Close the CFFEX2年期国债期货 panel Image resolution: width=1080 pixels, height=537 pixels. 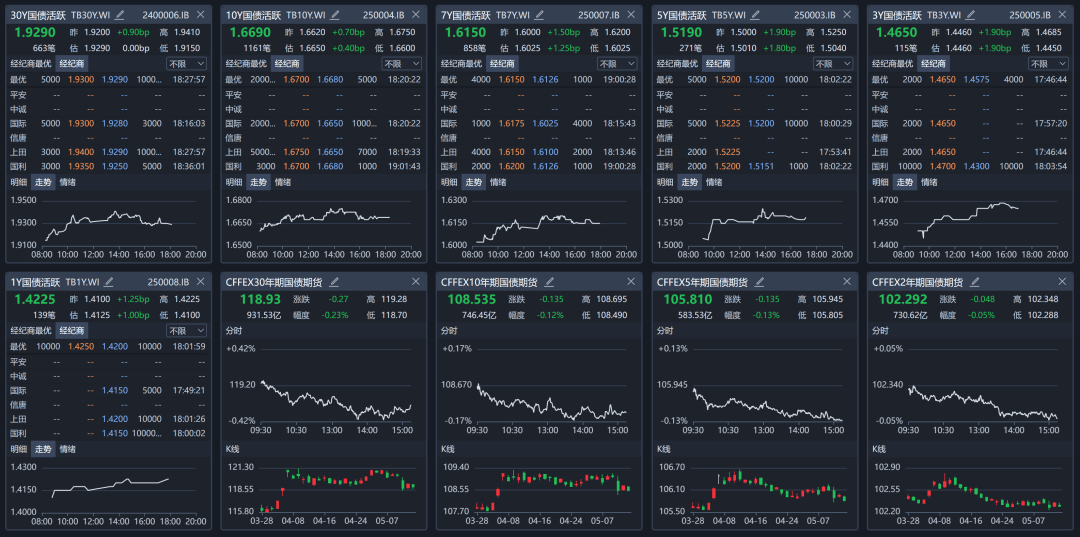point(1061,282)
